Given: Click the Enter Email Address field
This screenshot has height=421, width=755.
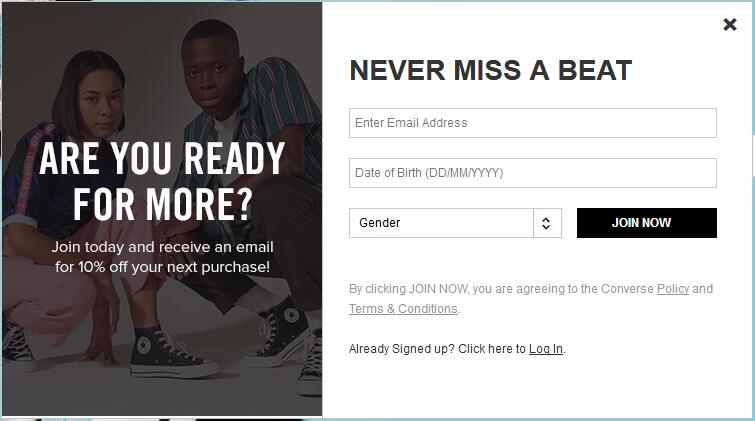Looking at the screenshot, I should tap(532, 123).
